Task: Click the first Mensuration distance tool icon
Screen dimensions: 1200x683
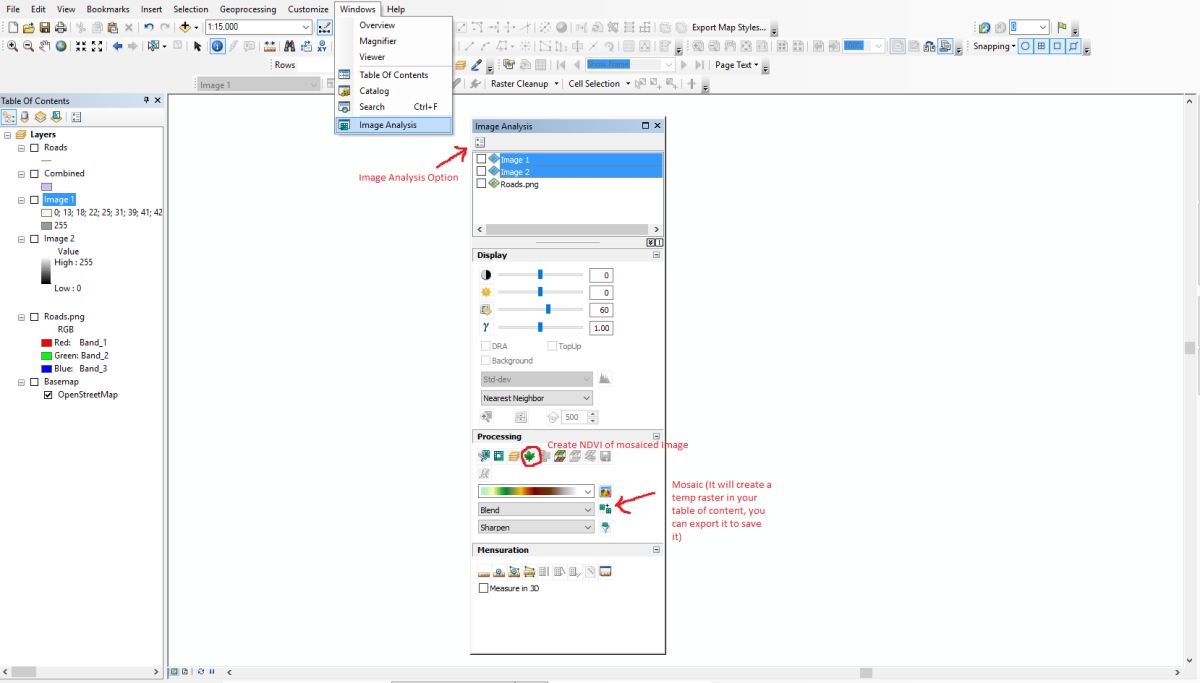Action: [x=484, y=572]
